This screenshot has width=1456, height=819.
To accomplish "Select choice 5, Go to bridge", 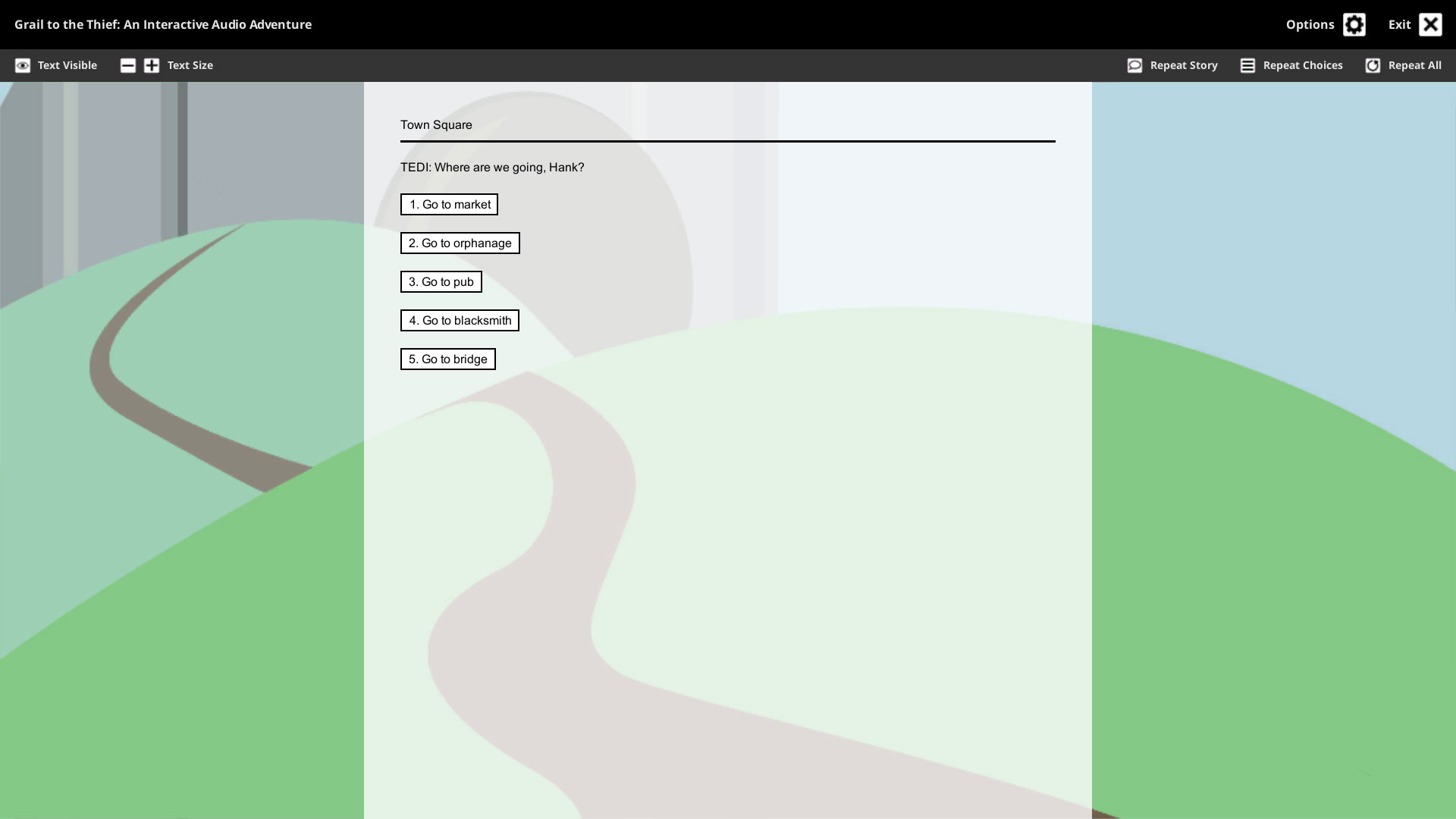I will point(447,359).
